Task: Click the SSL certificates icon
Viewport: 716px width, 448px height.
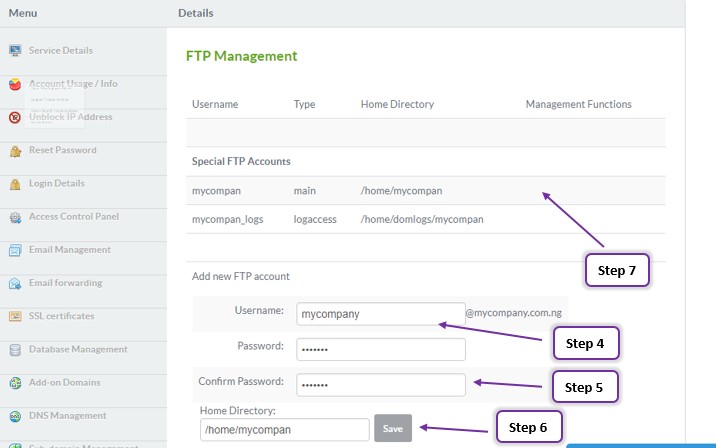Action: tap(15, 316)
